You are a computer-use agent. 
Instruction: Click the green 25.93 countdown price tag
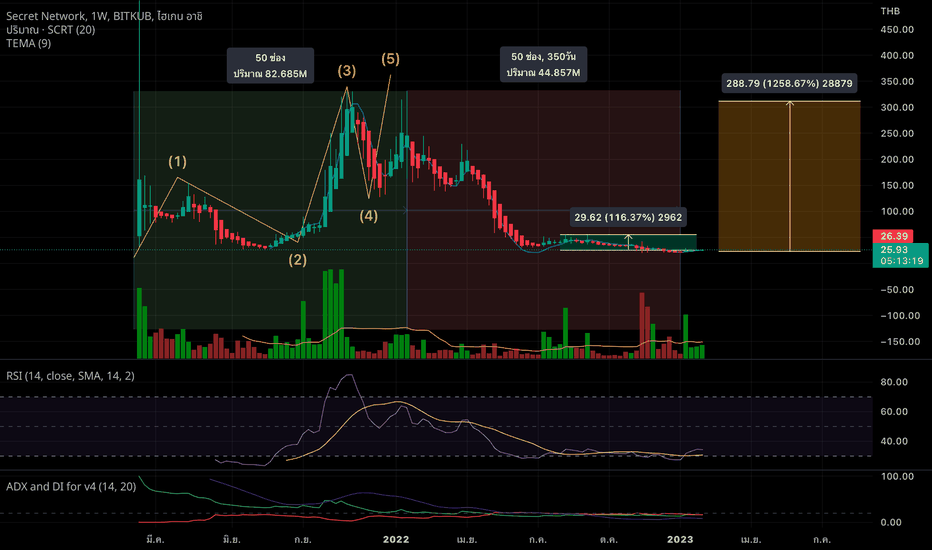900,255
